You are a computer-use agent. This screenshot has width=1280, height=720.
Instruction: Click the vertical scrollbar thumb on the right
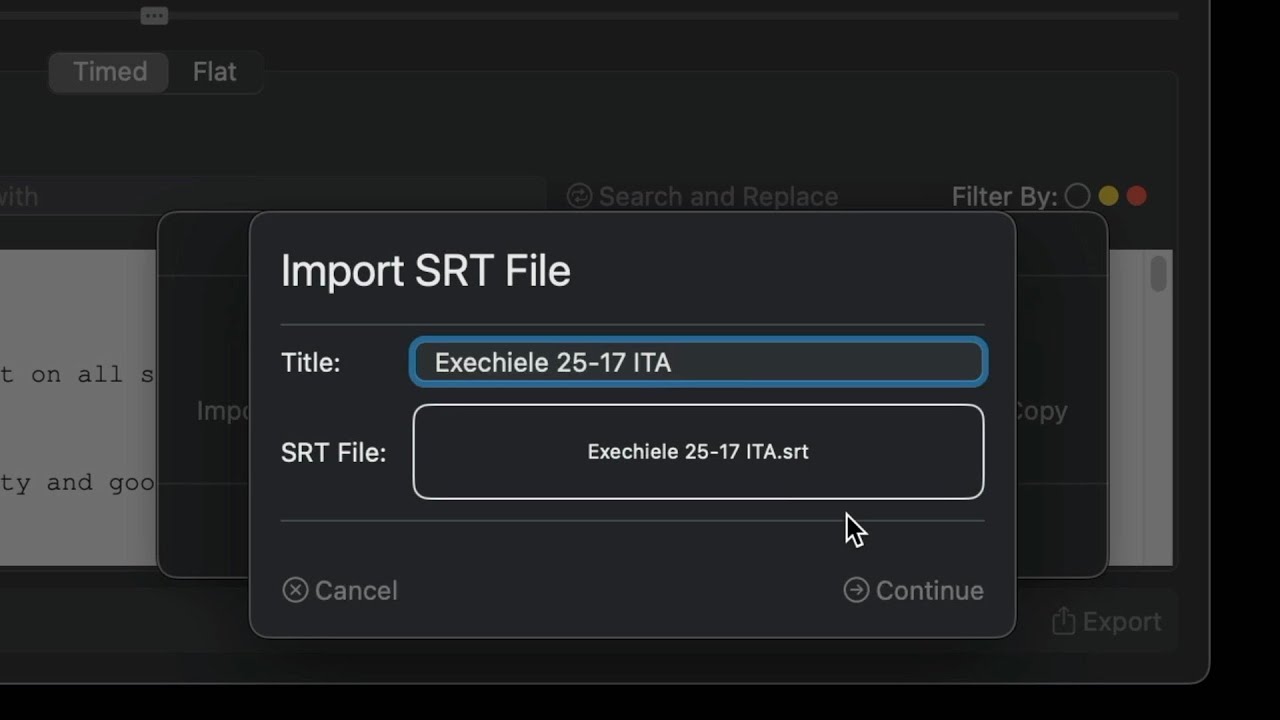(1158, 275)
